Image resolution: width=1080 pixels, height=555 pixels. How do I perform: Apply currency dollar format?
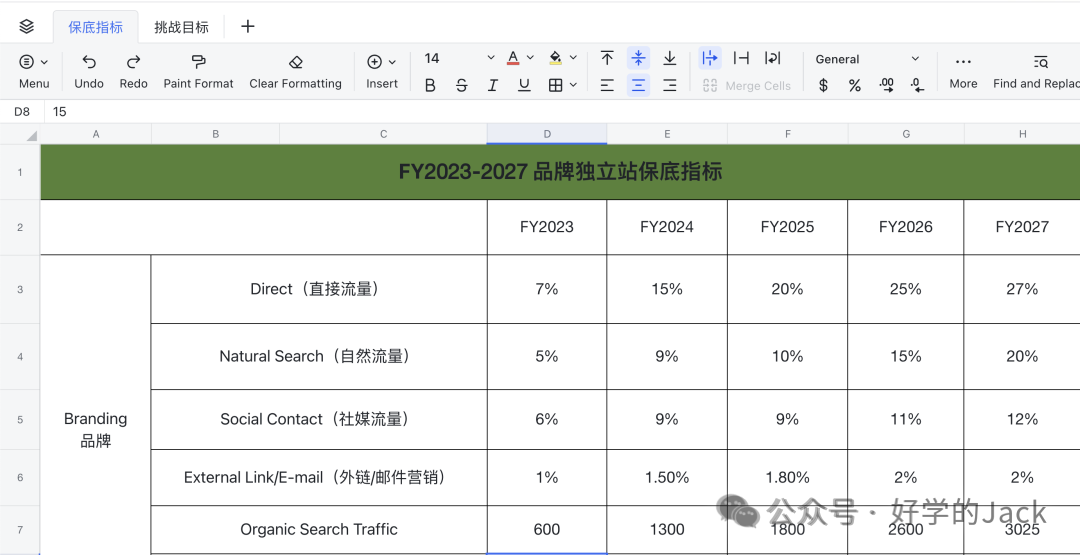(x=823, y=85)
